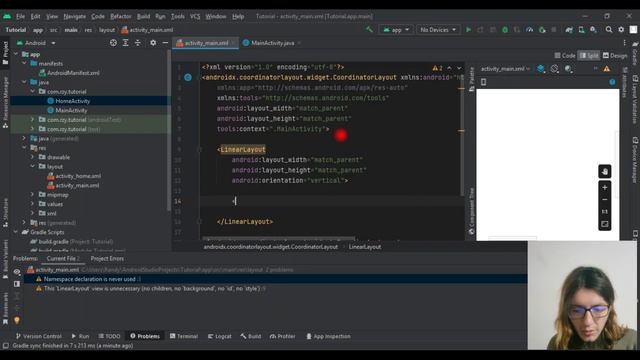Run the app with the green play icon
This screenshot has width=640, height=360.
tap(469, 30)
